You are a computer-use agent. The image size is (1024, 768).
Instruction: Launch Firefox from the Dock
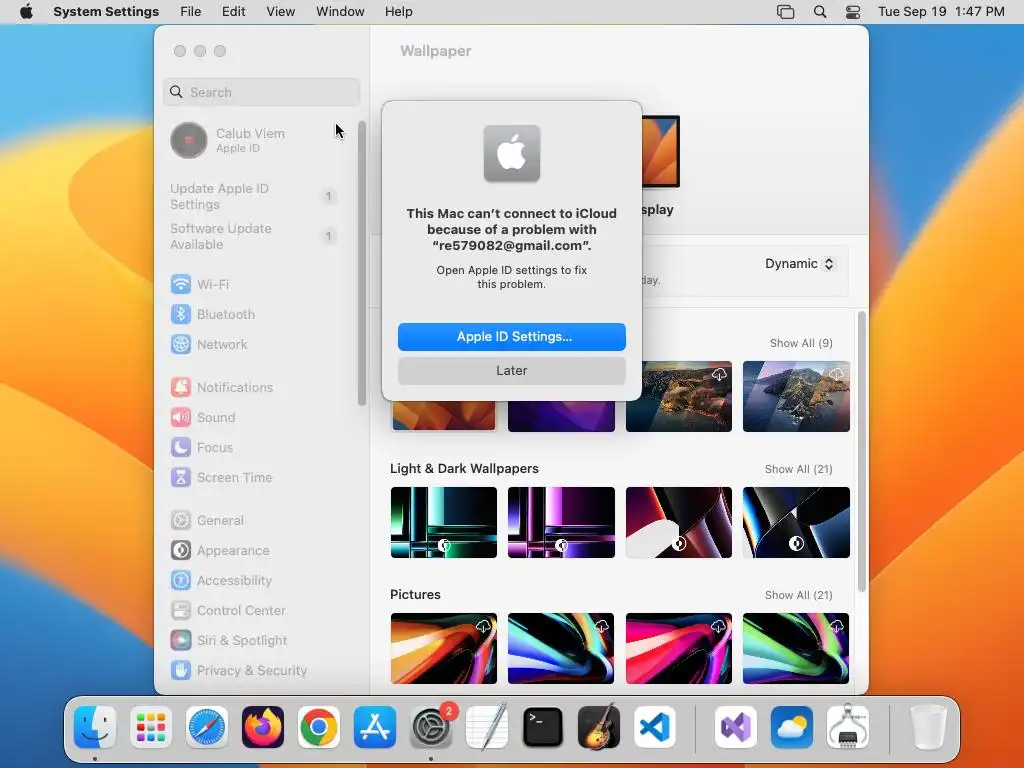pos(263,727)
